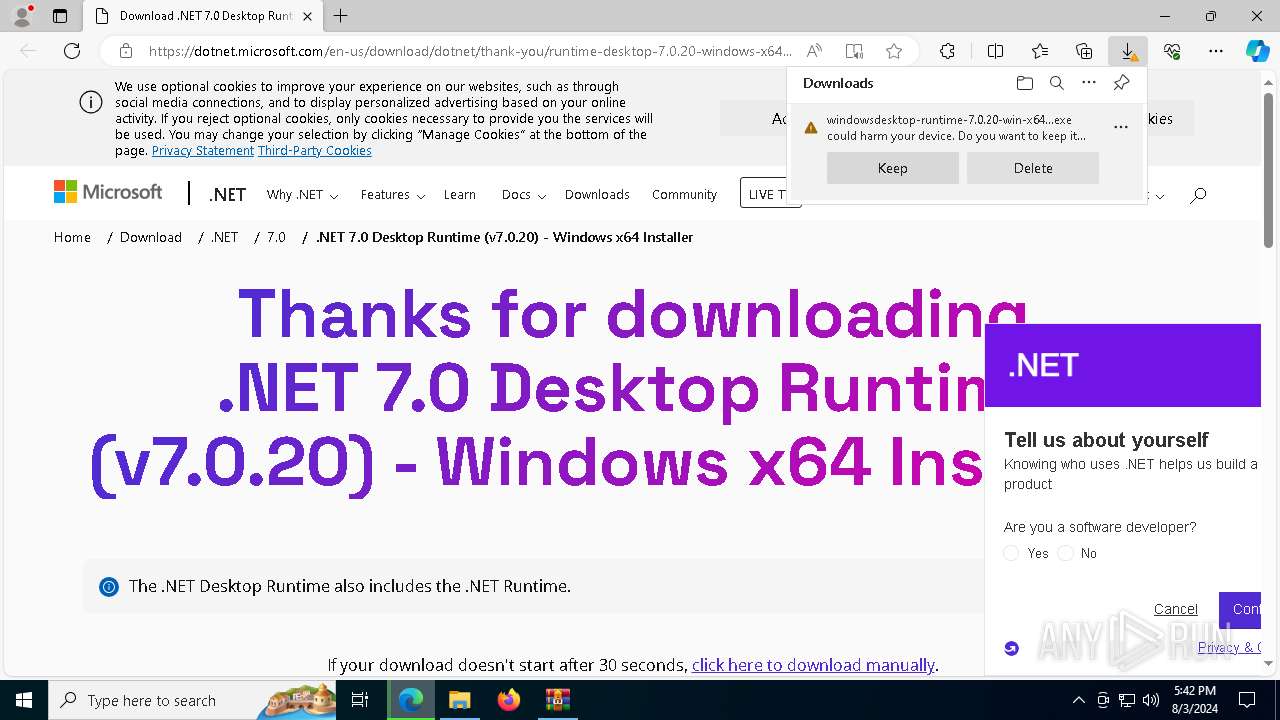
Task: Click the Read aloud icon
Action: click(815, 51)
